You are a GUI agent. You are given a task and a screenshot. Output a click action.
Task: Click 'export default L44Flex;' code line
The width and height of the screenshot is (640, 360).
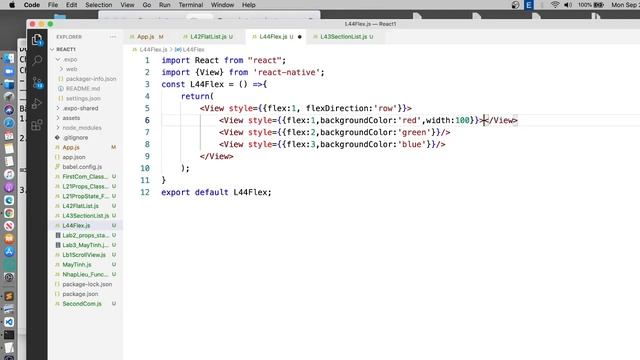[216, 192]
